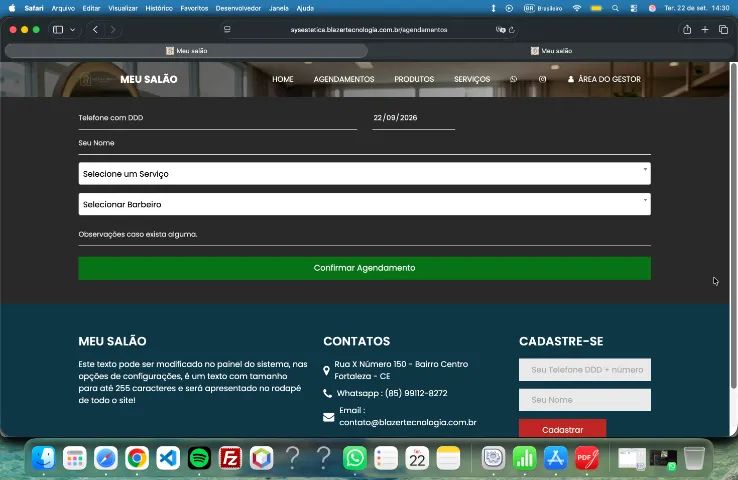This screenshot has width=738, height=480.
Task: Click the page vertical scrollbar
Action: tap(733, 226)
